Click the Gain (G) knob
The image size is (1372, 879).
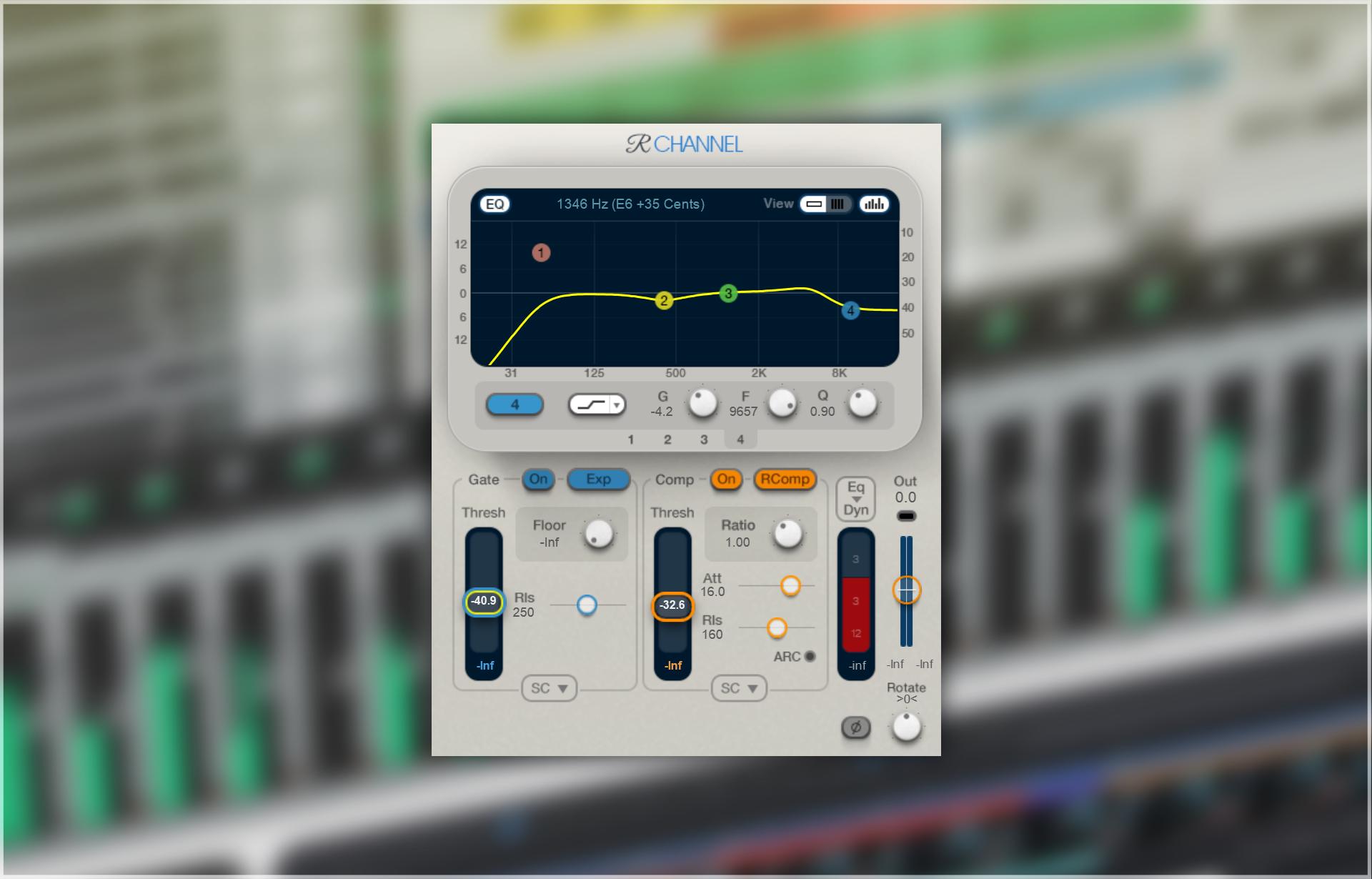click(702, 403)
